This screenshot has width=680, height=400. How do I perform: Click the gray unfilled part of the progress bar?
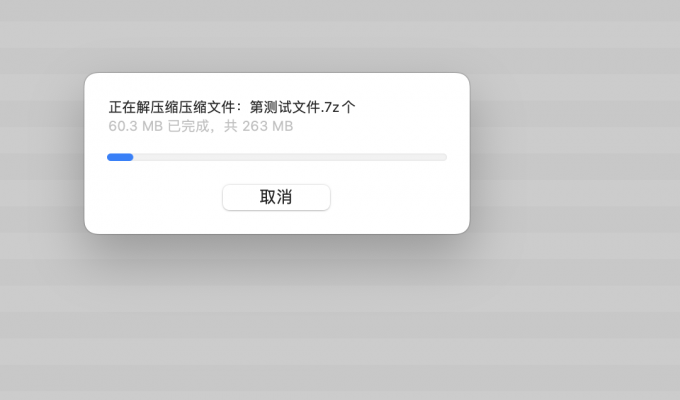[290, 157]
